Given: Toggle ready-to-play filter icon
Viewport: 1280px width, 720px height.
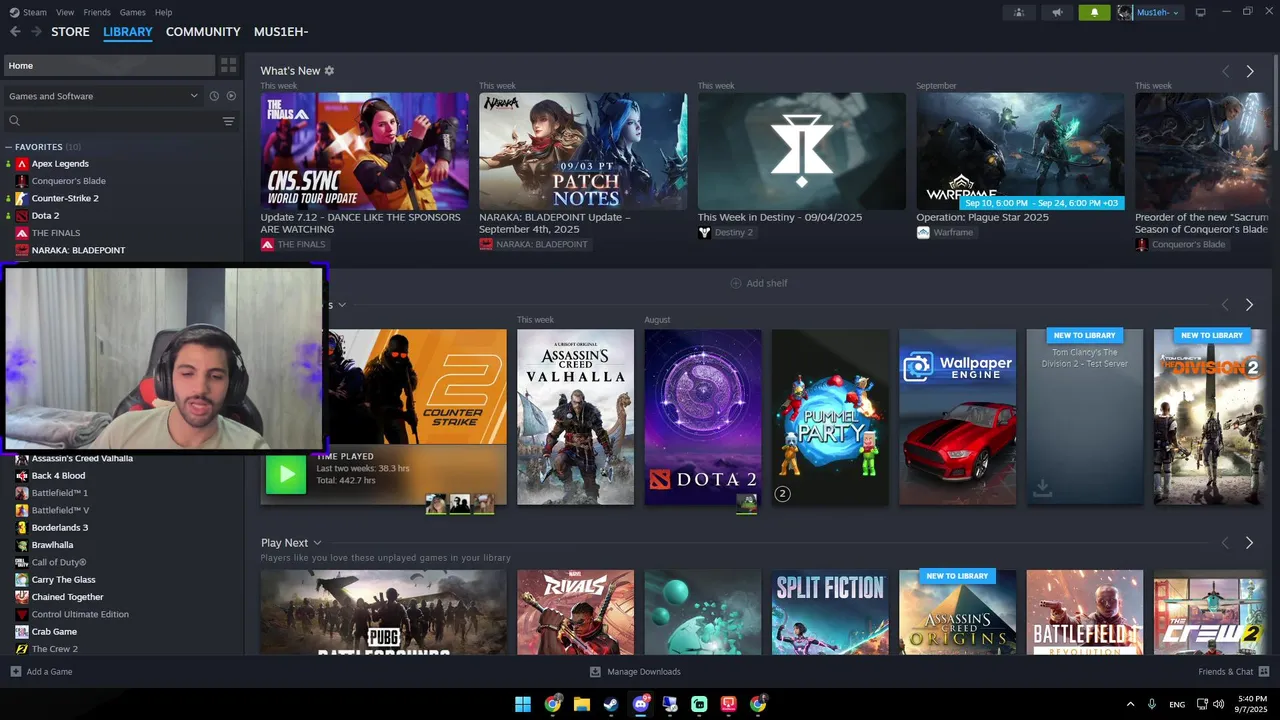Looking at the screenshot, I should pos(231,96).
